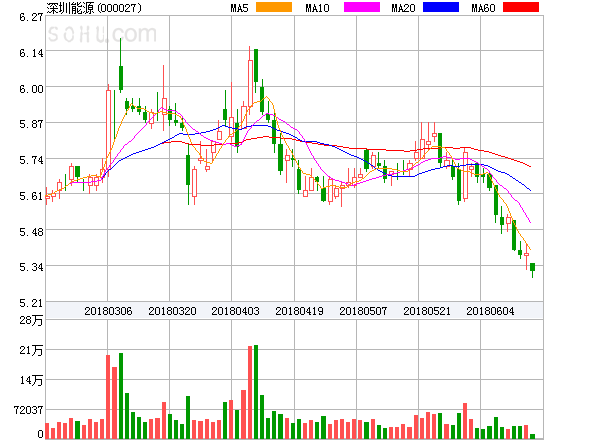The height and width of the screenshot is (440, 600).
Task: Click the 20180507 date label
Action: pyautogui.click(x=363, y=311)
